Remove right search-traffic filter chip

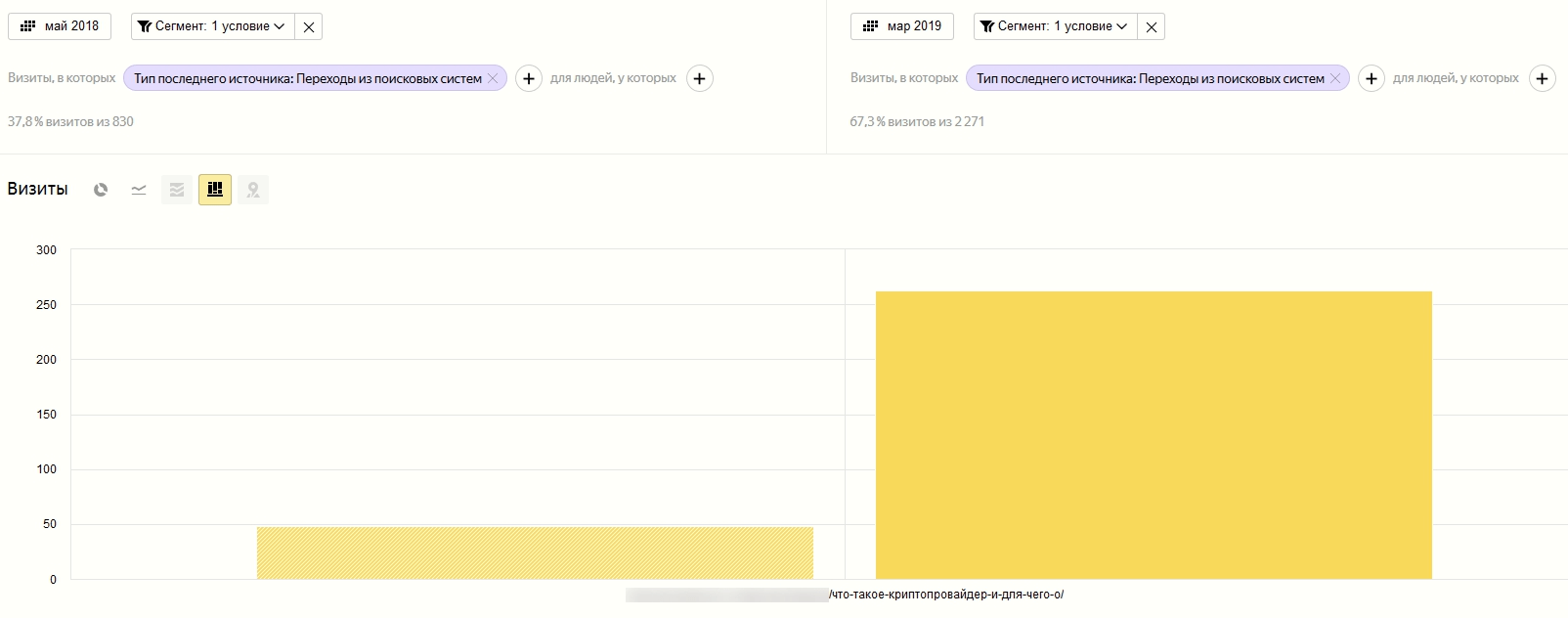tap(1335, 78)
